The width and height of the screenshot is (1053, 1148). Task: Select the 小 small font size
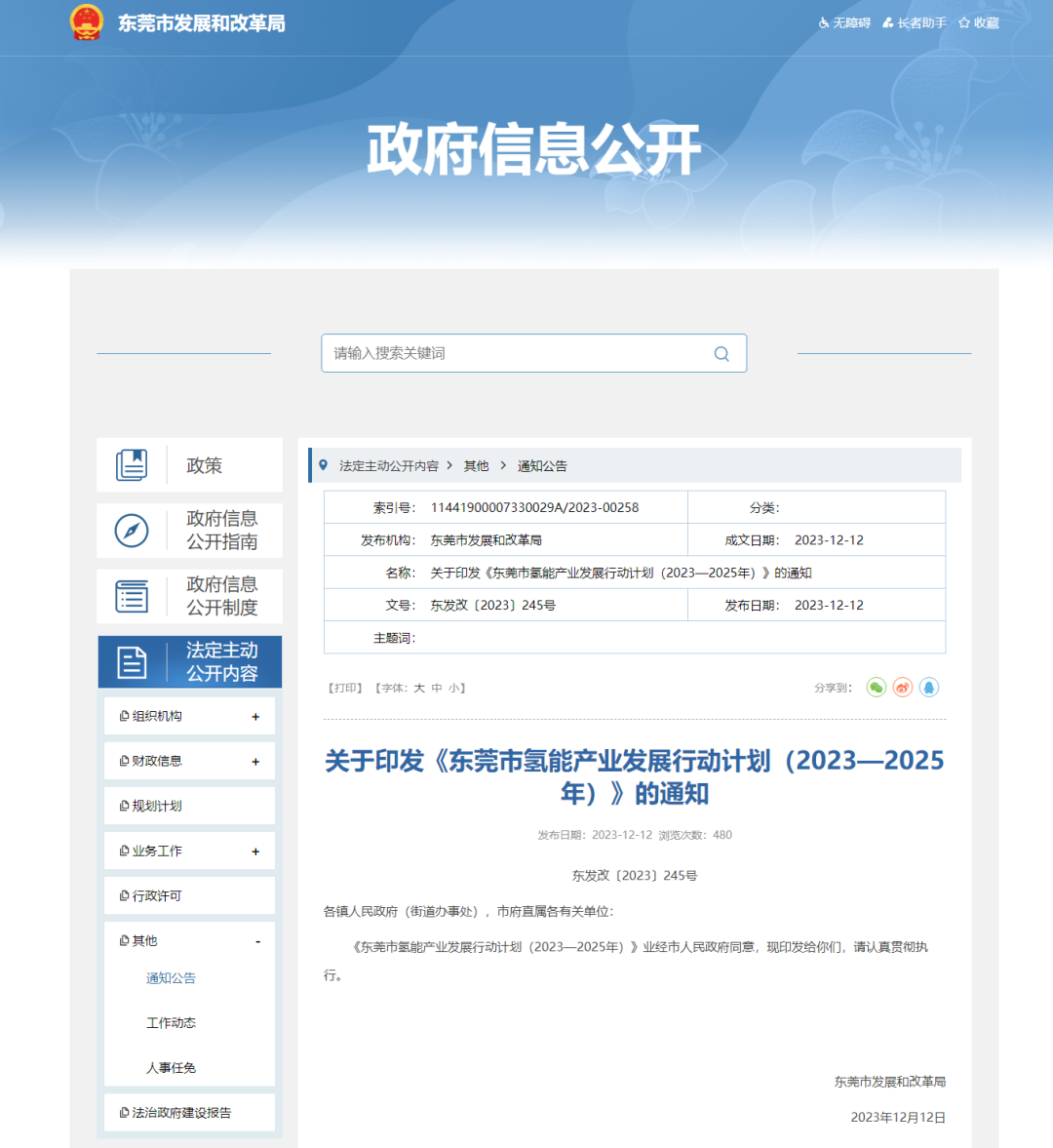click(x=450, y=688)
